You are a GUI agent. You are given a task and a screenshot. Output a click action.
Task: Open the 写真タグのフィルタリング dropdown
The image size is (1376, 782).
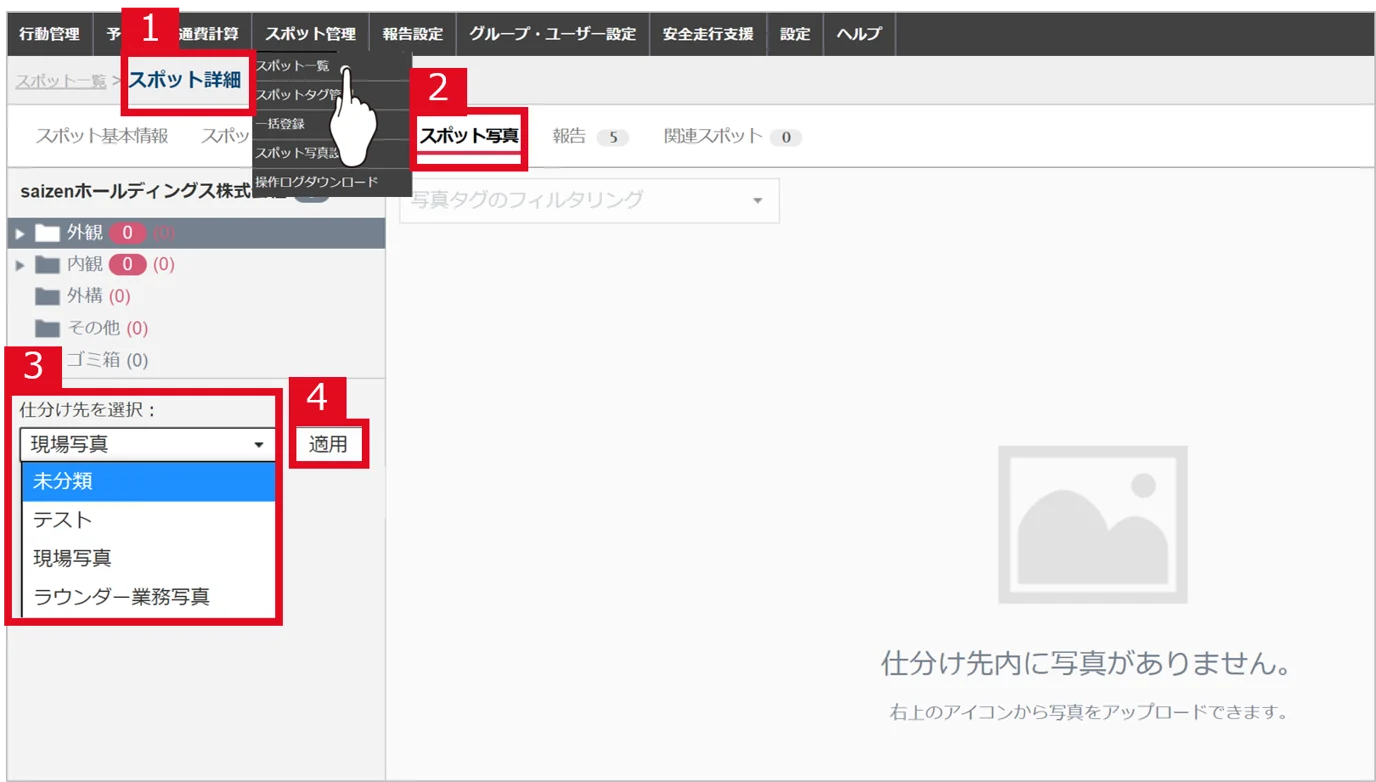589,200
